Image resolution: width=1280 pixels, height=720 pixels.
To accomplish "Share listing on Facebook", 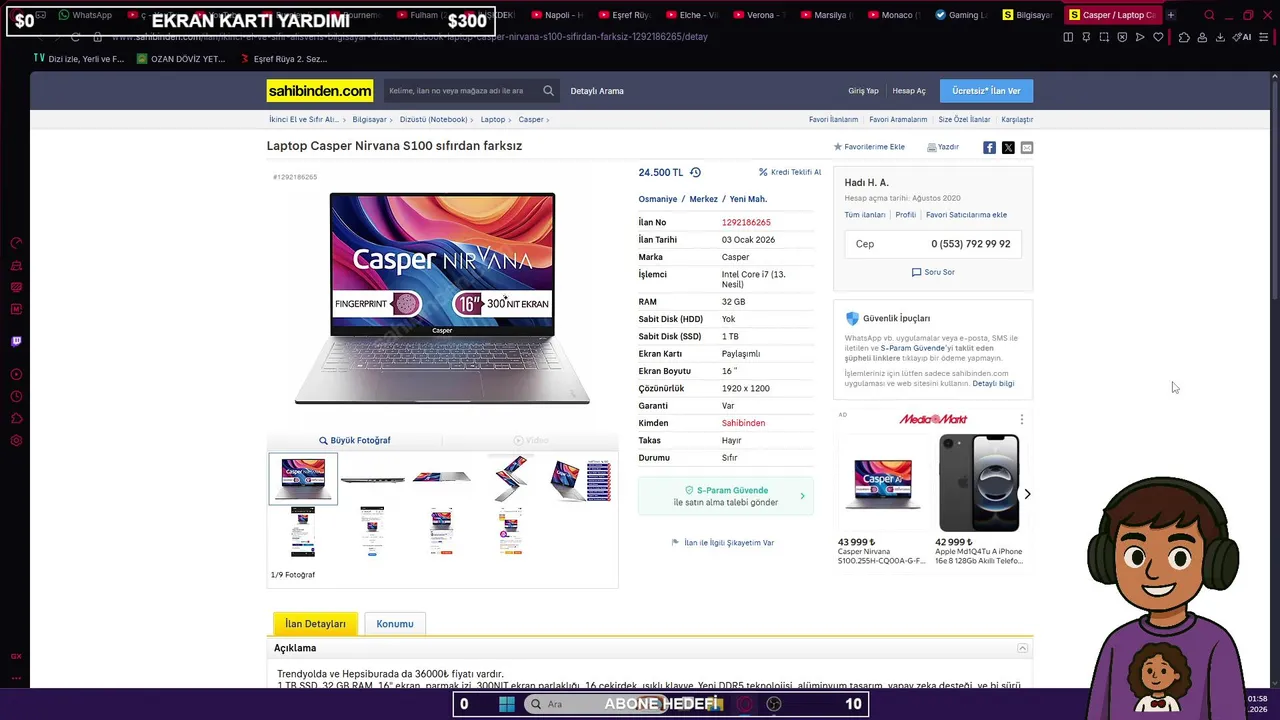I will click(x=989, y=147).
